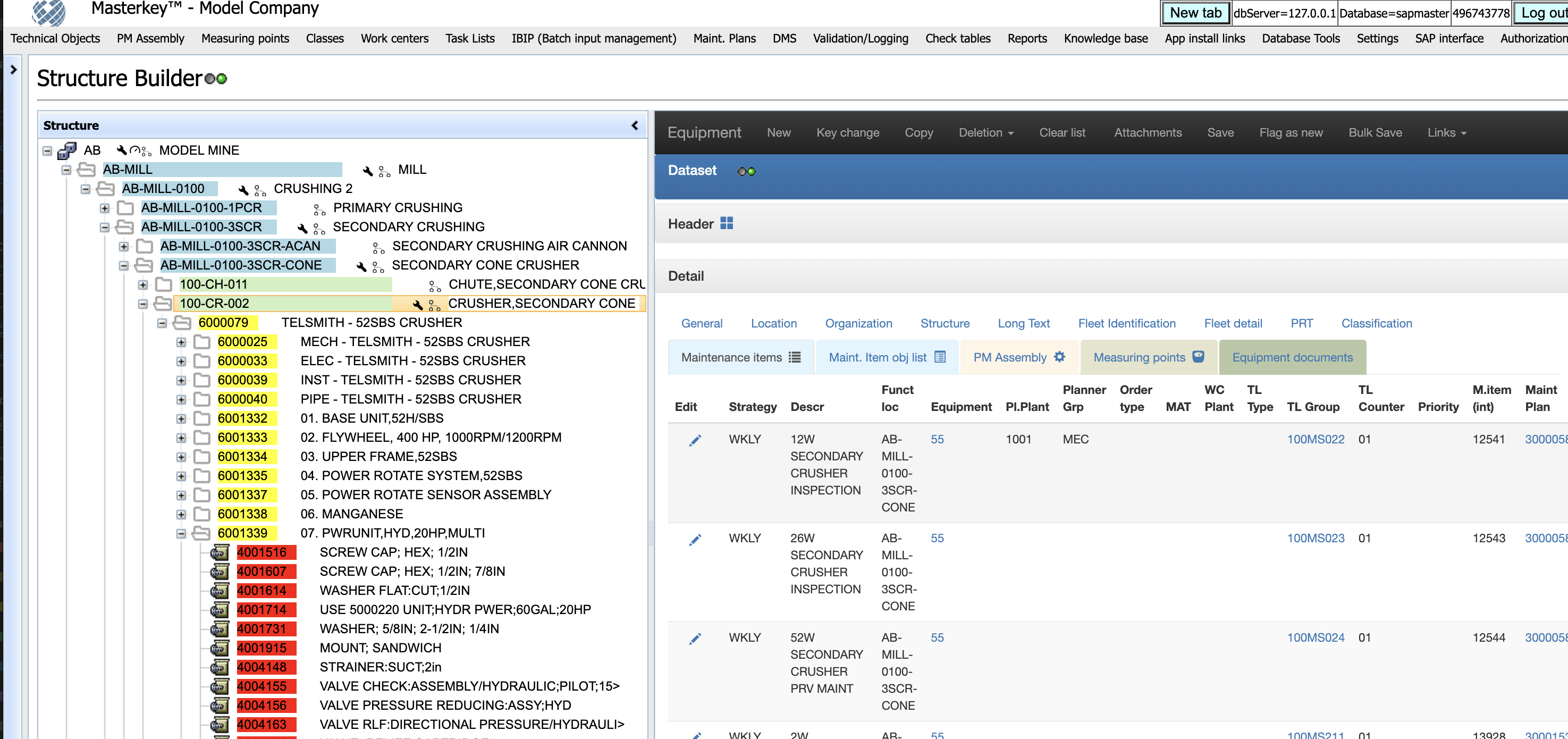
Task: Click the hierarchy icon next to SECONDARY CRUSHING AIR CANNON
Action: click(378, 247)
